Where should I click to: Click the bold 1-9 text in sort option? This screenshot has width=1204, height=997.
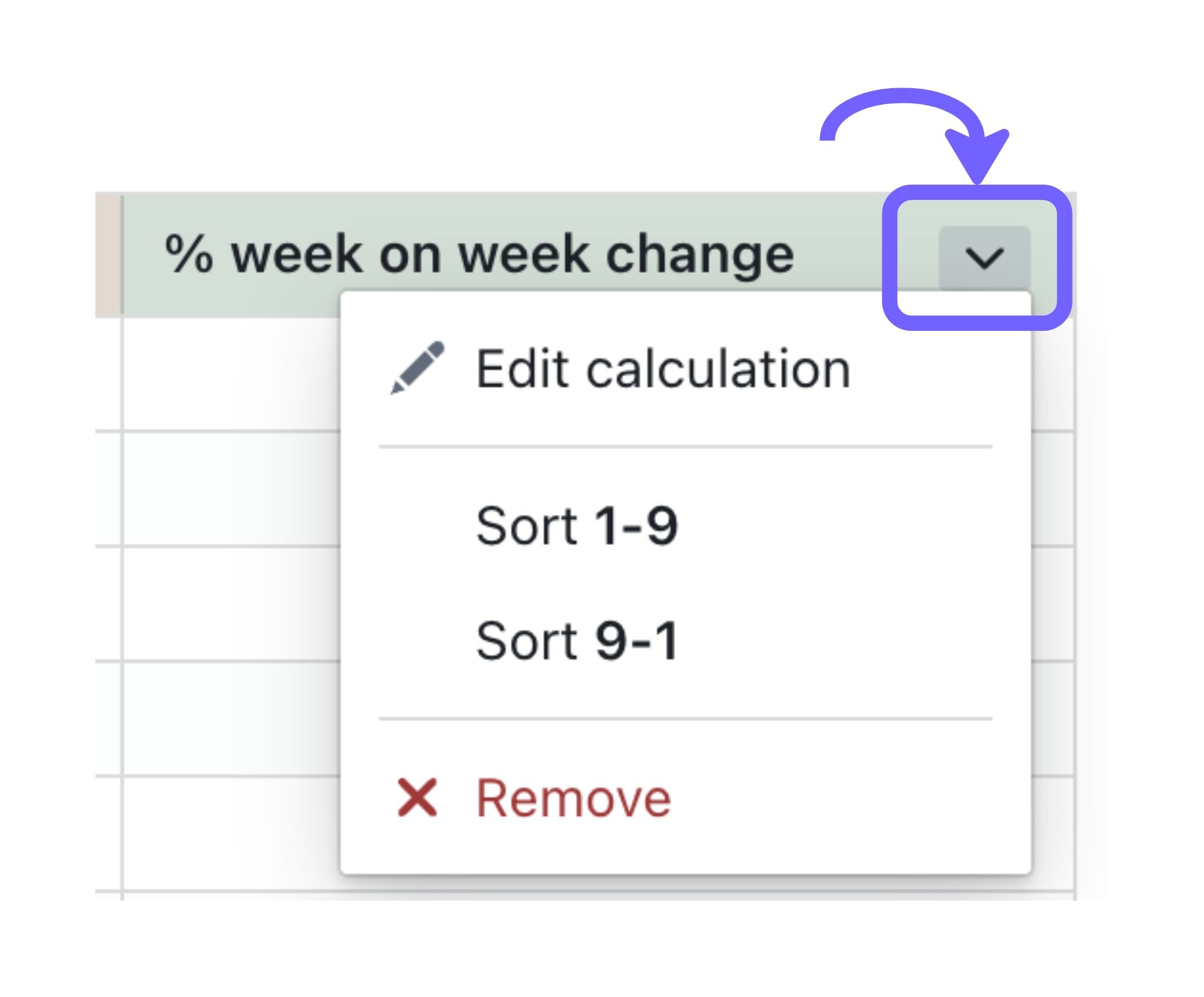click(x=636, y=525)
